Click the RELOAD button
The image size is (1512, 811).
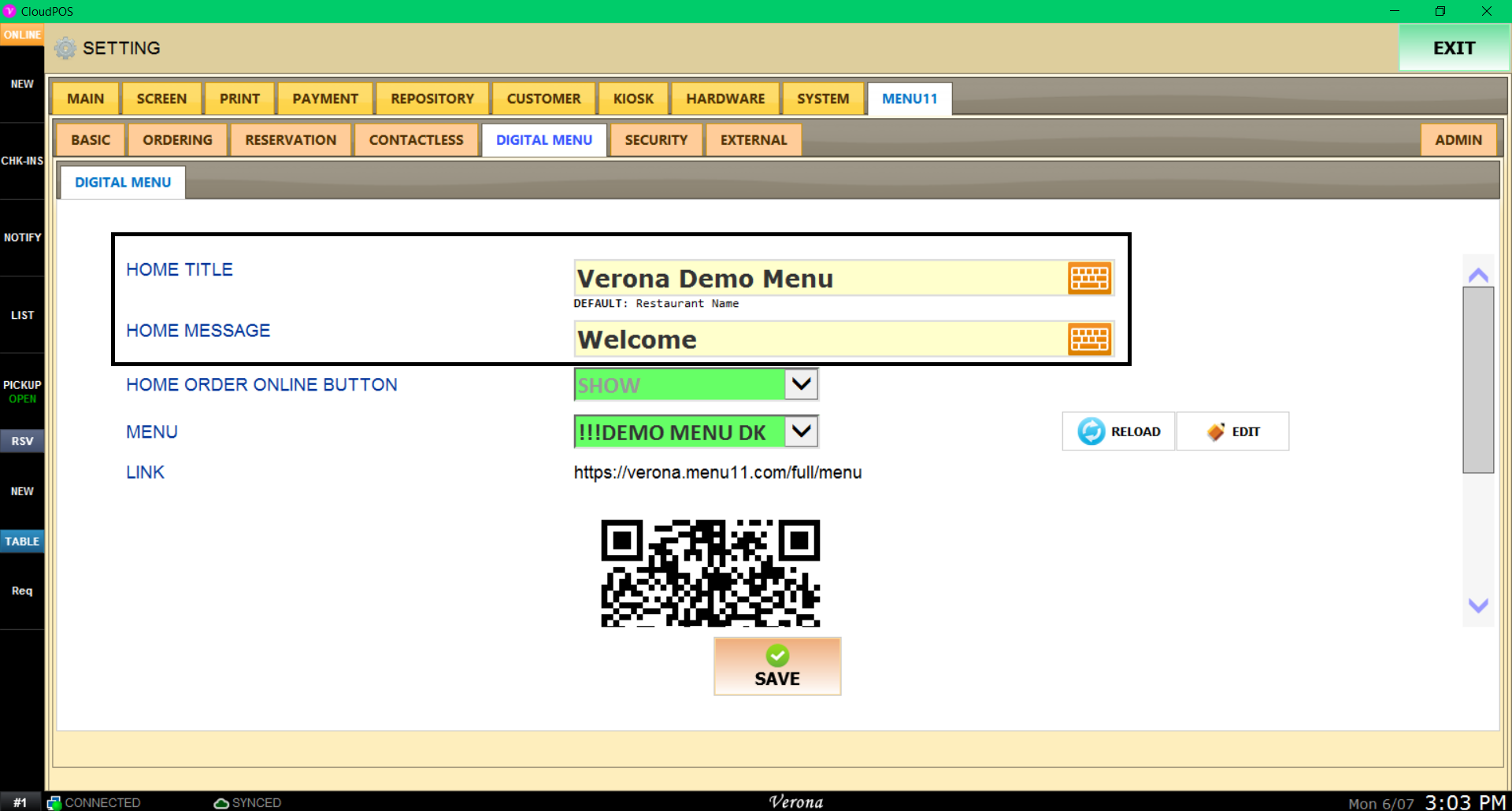coord(1118,431)
